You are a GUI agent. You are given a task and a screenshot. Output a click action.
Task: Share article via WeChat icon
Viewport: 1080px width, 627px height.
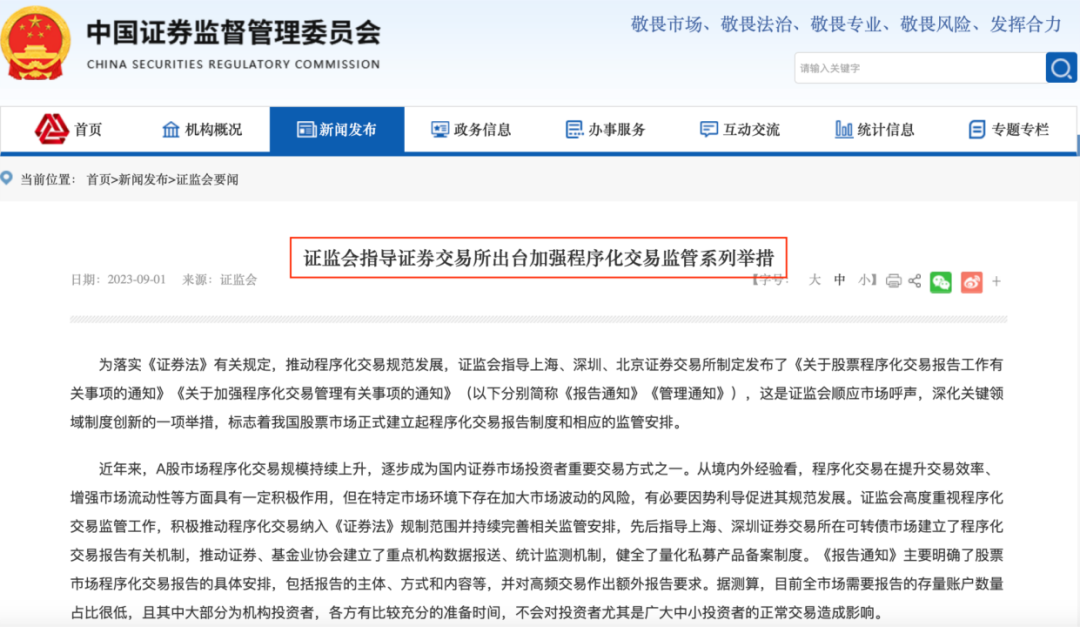tap(941, 282)
